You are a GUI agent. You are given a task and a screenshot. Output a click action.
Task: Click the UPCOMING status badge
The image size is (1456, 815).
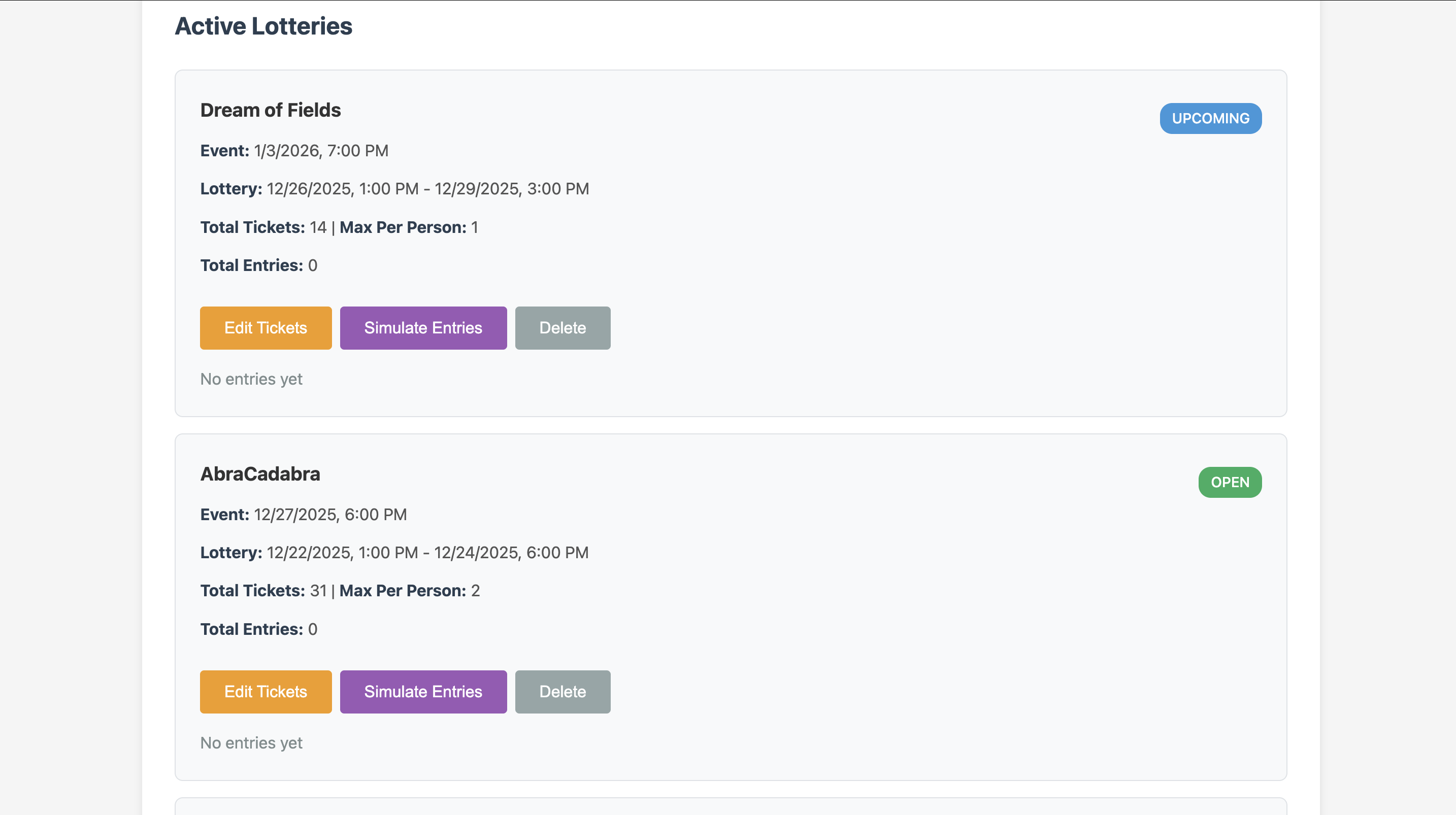tap(1210, 118)
